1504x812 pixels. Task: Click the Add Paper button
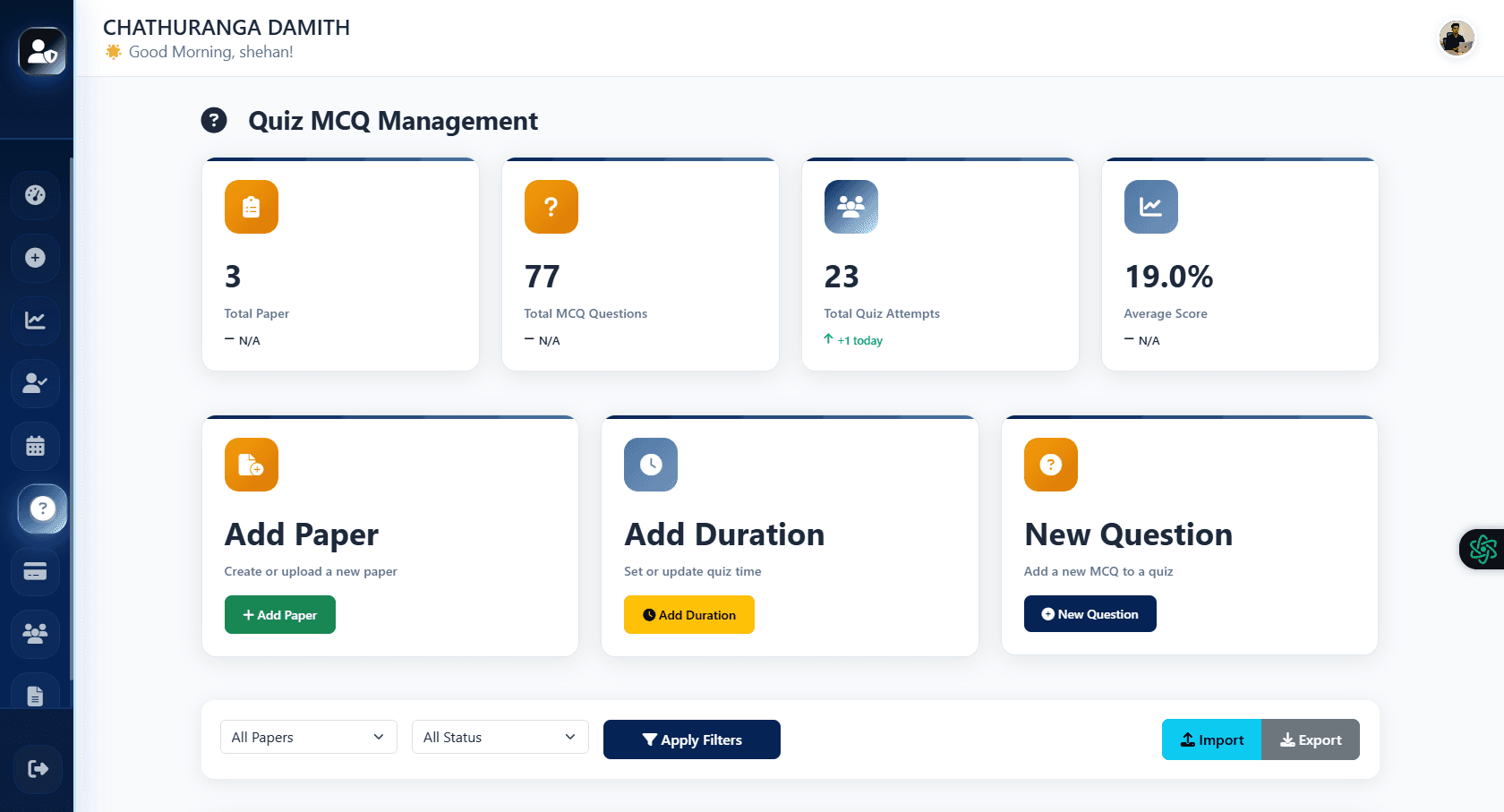(279, 614)
